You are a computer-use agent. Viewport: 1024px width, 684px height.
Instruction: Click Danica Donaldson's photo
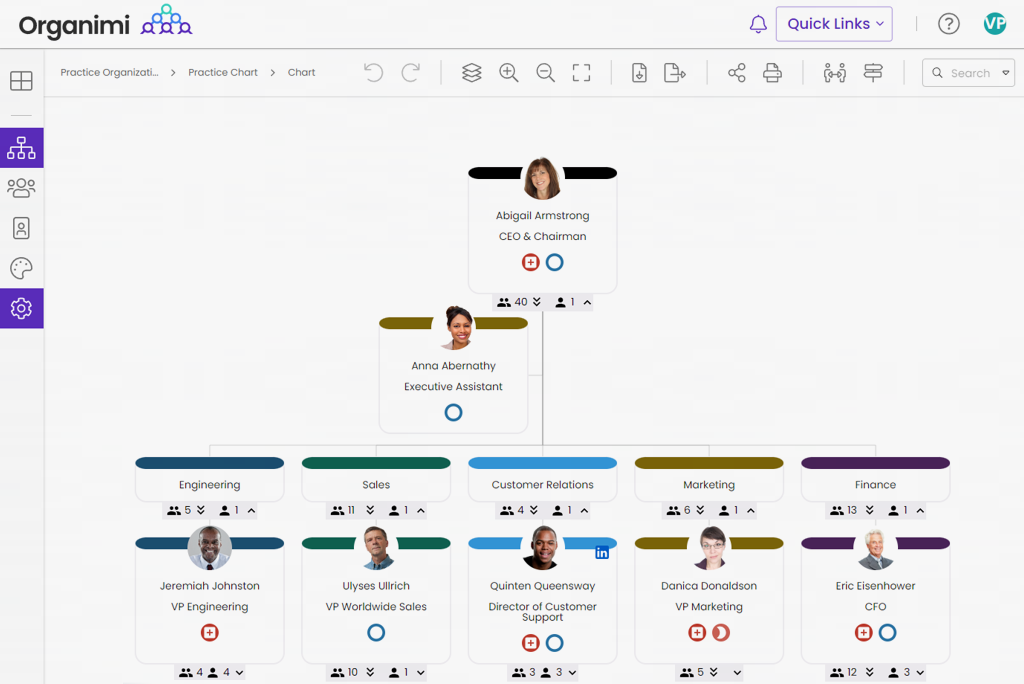[x=711, y=547]
